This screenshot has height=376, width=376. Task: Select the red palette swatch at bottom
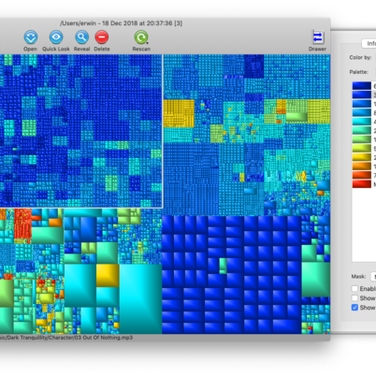362,184
